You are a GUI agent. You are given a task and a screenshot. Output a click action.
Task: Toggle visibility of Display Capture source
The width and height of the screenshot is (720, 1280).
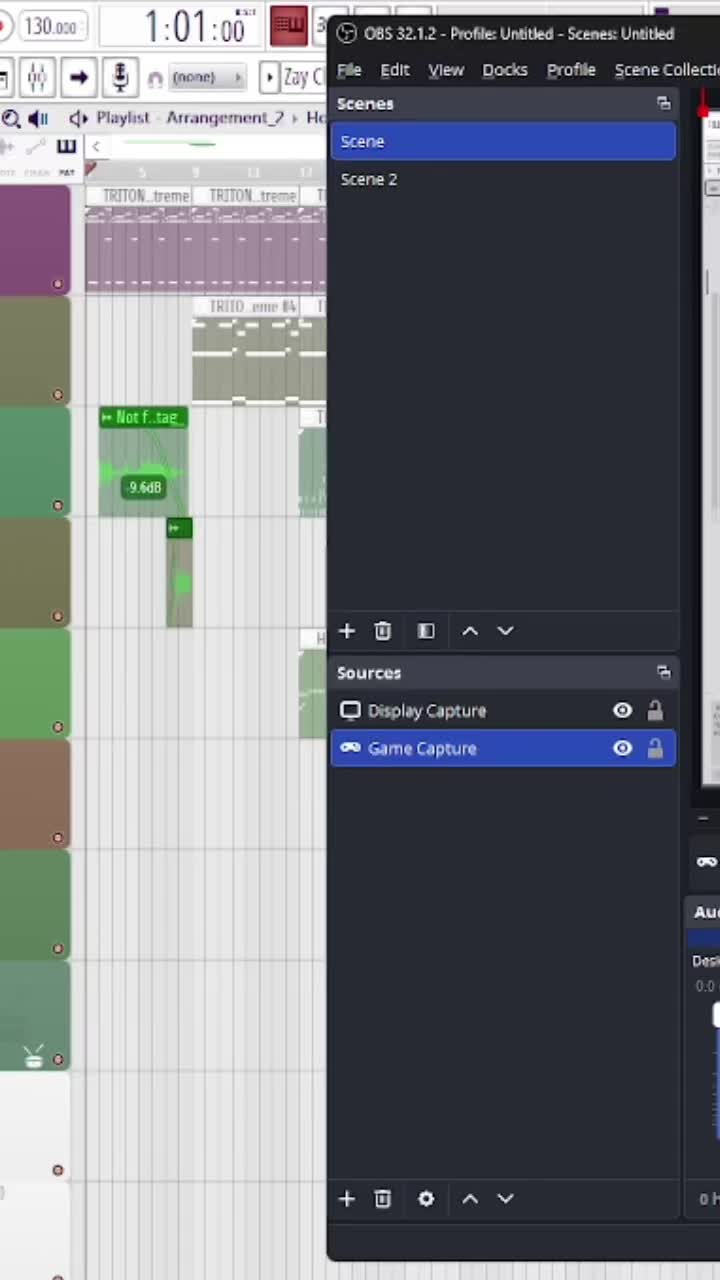(x=622, y=711)
